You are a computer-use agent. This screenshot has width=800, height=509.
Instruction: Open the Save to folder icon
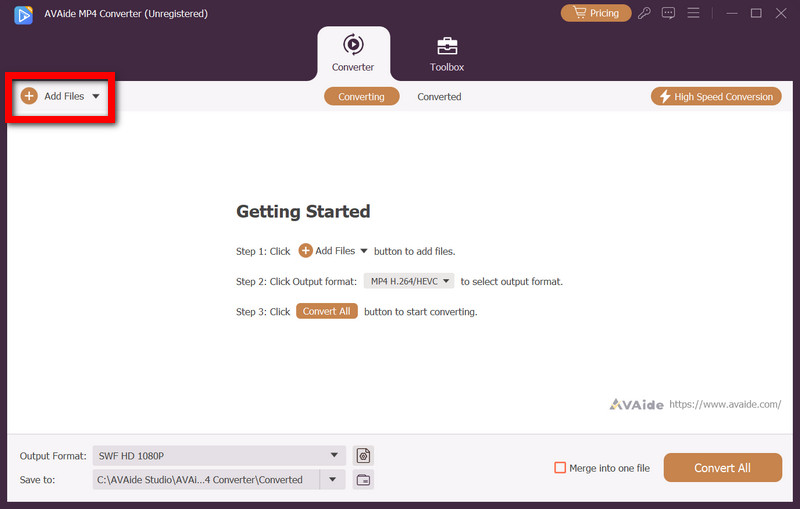(363, 480)
